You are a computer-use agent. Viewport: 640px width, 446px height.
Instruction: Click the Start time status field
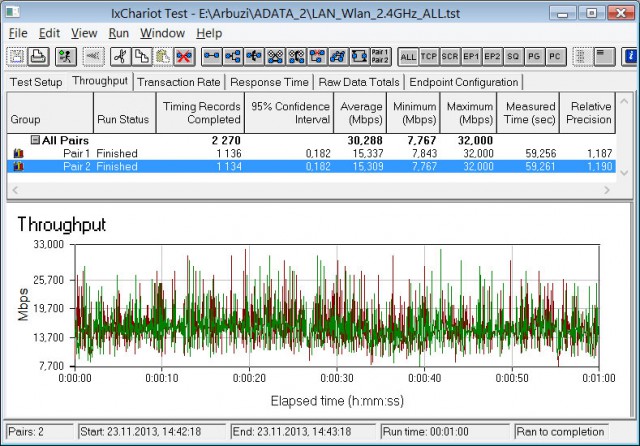click(x=151, y=432)
